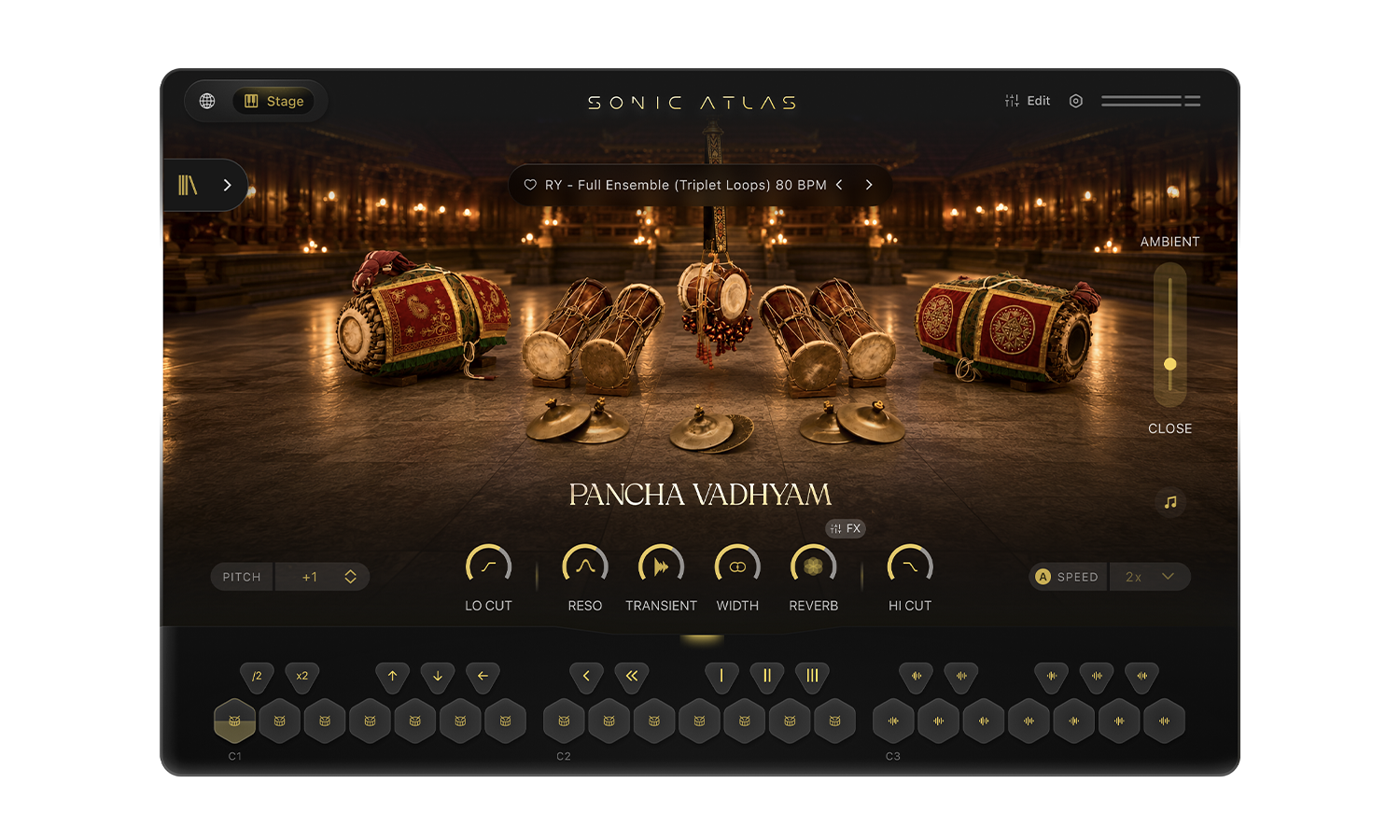Click the up arrow key switch
Viewport: 1400px width, 840px height.
pyautogui.click(x=392, y=676)
